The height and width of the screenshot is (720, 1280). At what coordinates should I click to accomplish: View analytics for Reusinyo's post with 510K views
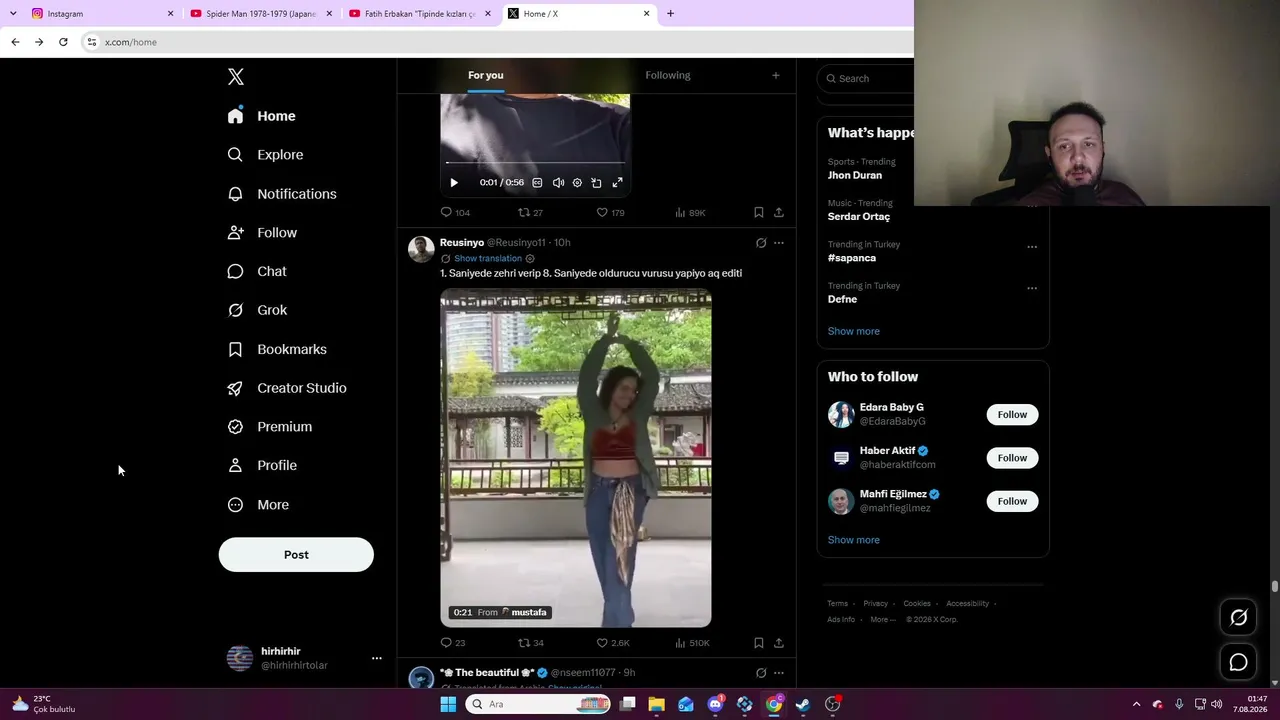(x=692, y=643)
